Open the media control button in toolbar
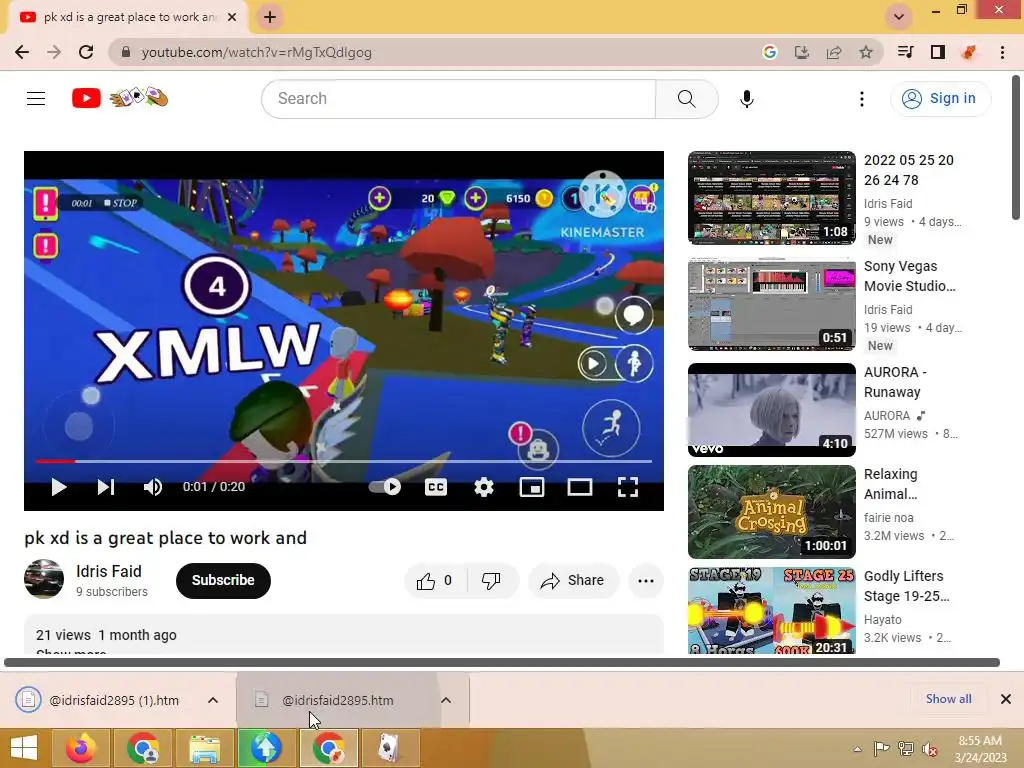This screenshot has height=768, width=1024. point(905,52)
